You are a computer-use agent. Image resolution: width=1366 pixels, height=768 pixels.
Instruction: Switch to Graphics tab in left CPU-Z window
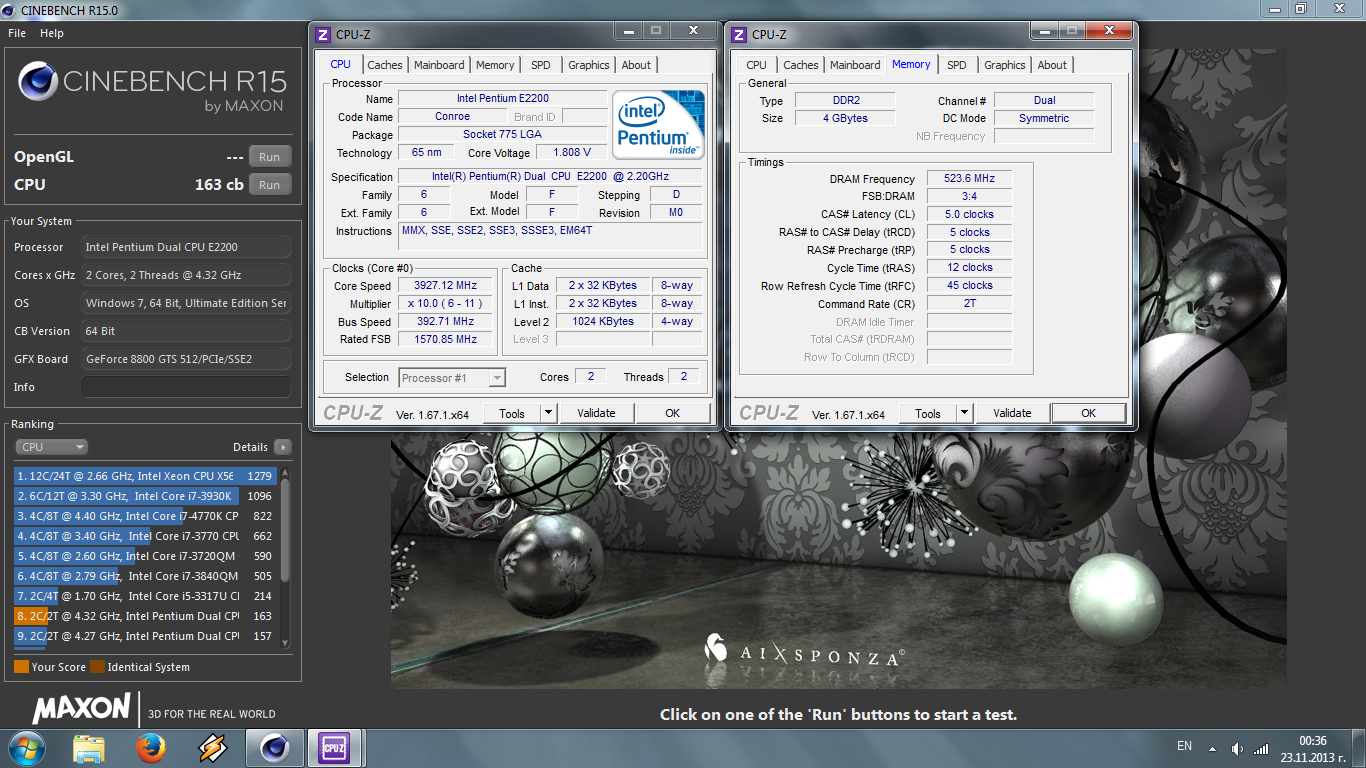(589, 65)
